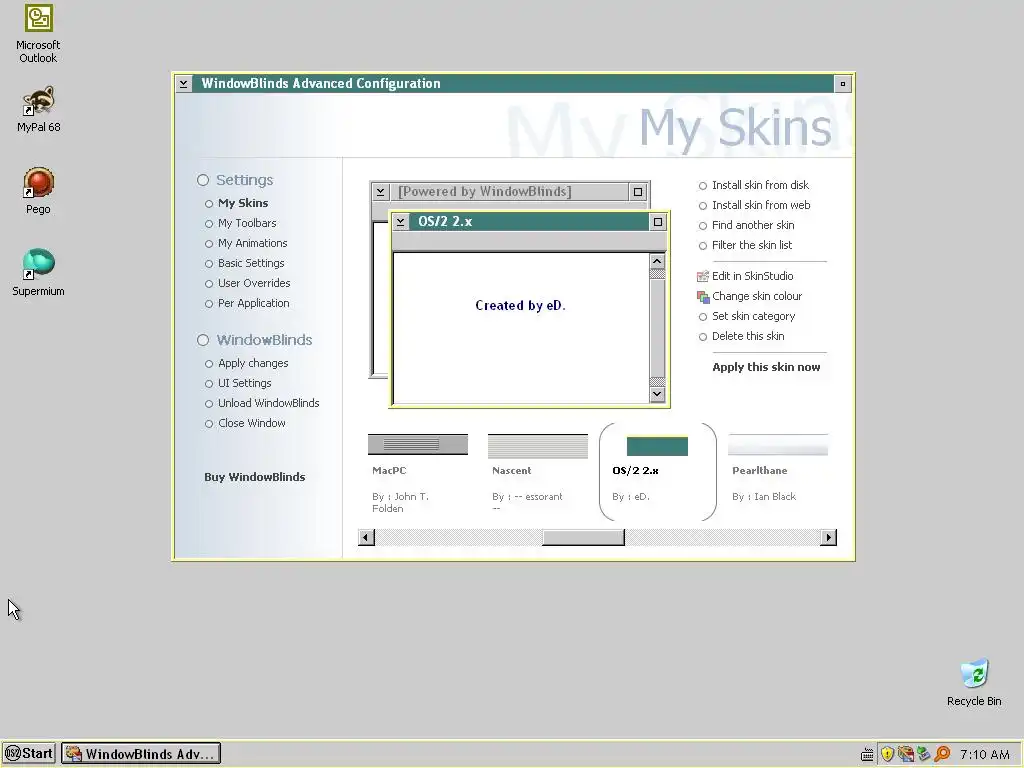
Task: Click the WindowBlinds tray icon
Action: (x=905, y=754)
